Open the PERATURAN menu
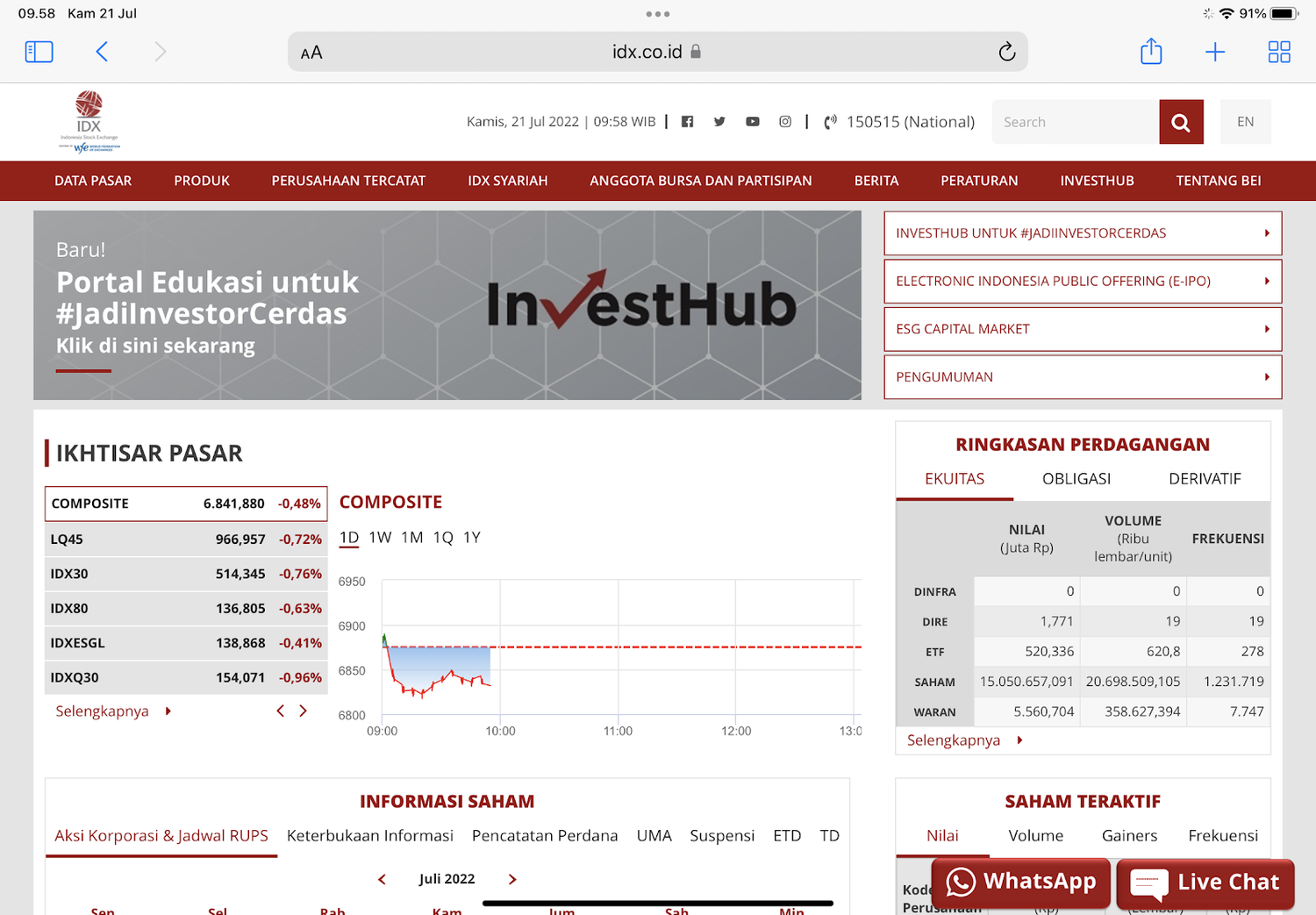1316x915 pixels. 979,181
